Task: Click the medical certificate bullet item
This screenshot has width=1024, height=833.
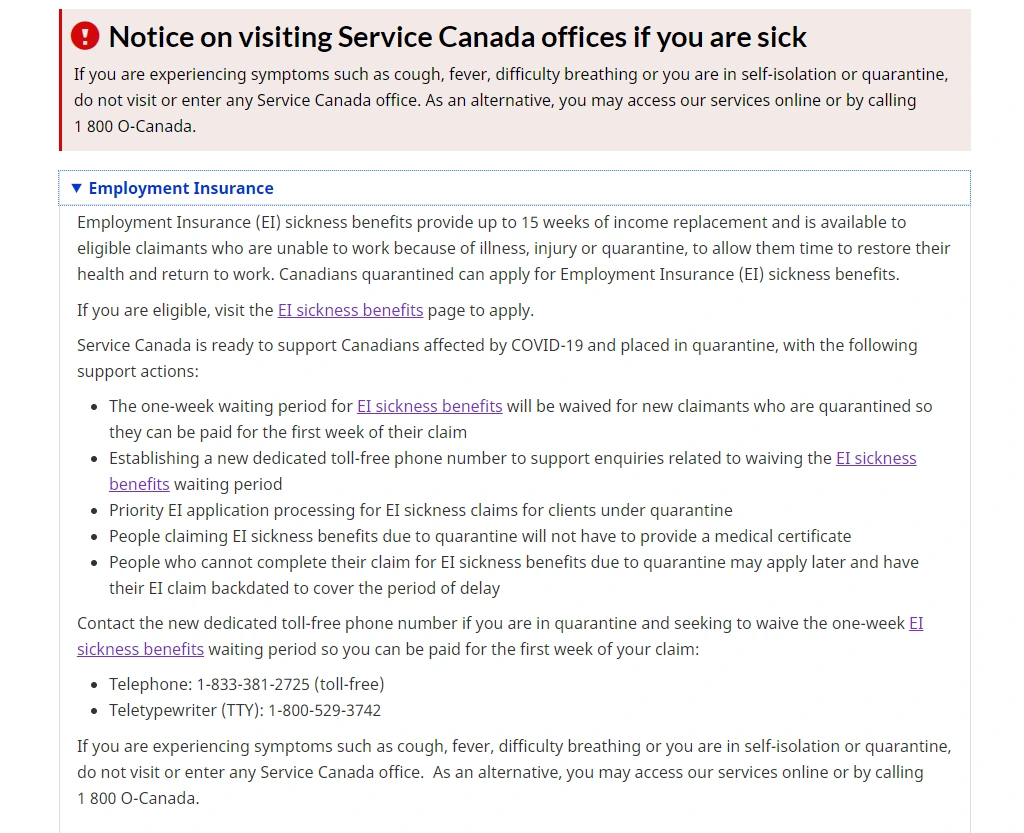Action: coord(480,536)
